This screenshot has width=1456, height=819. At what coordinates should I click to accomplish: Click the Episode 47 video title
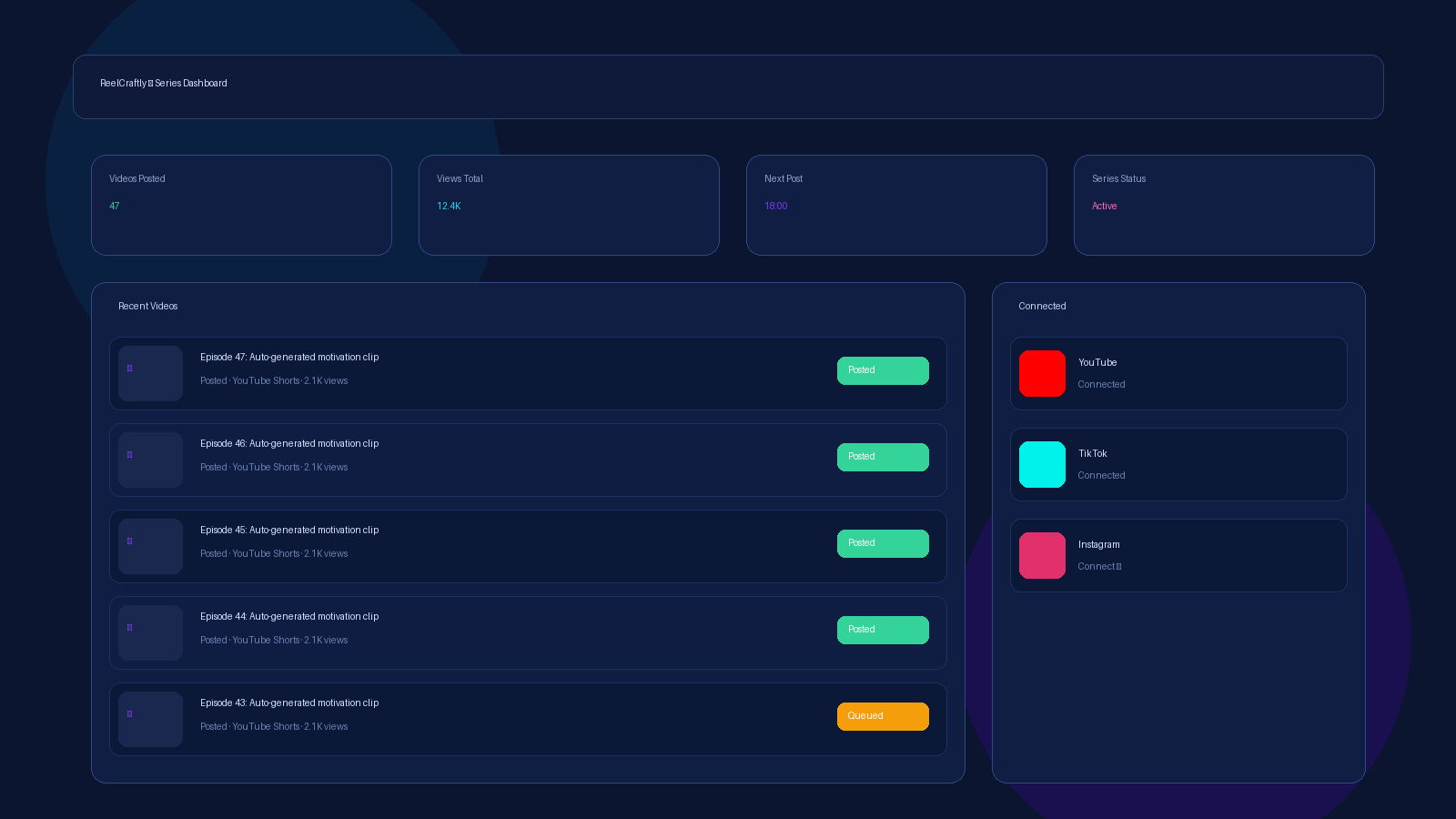(x=289, y=357)
